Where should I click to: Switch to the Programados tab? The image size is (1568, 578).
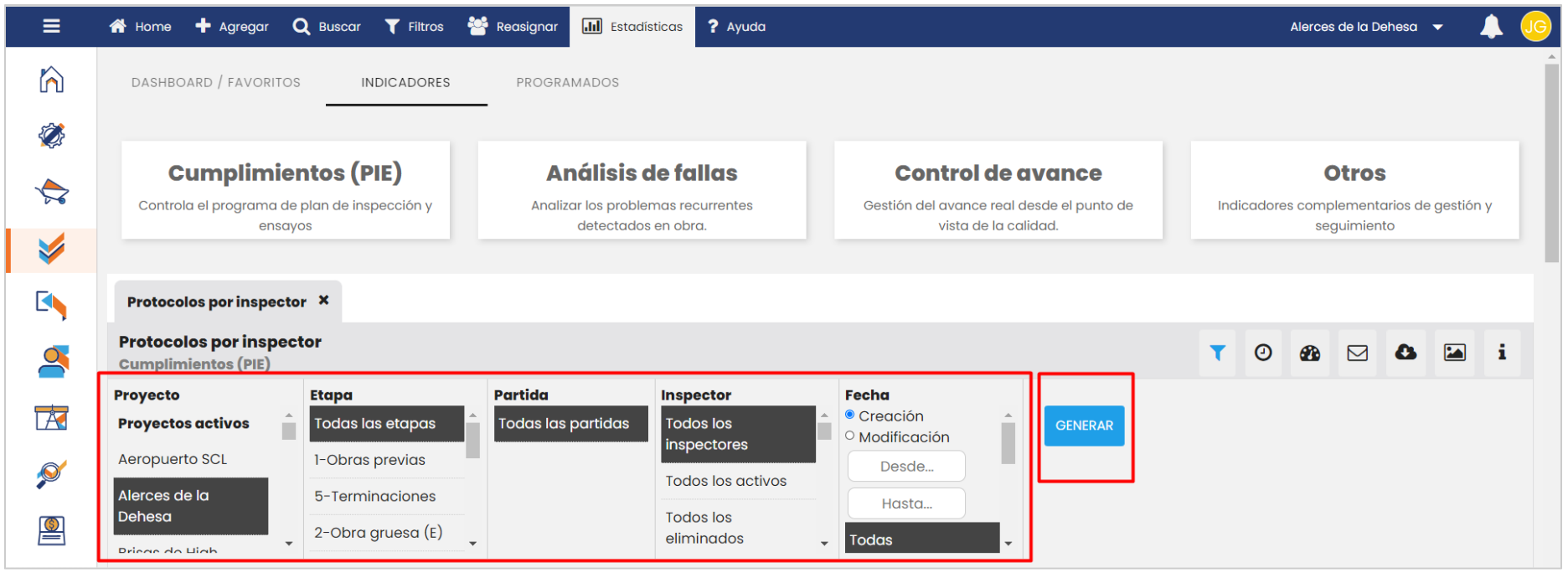pyautogui.click(x=567, y=82)
